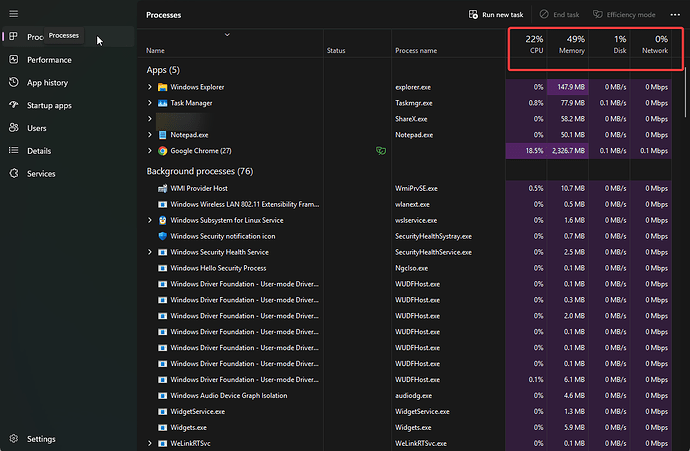Image resolution: width=690 pixels, height=451 pixels.
Task: Expand the Task Manager process group
Action: (150, 103)
